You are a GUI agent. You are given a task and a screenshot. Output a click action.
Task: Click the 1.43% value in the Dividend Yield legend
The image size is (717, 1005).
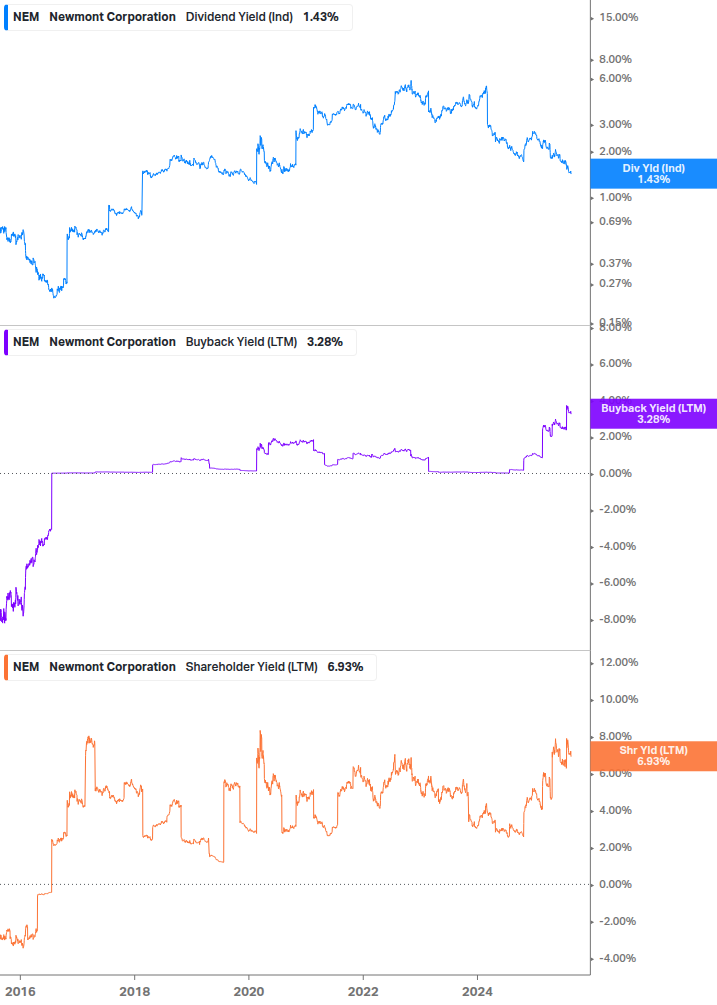(320, 17)
